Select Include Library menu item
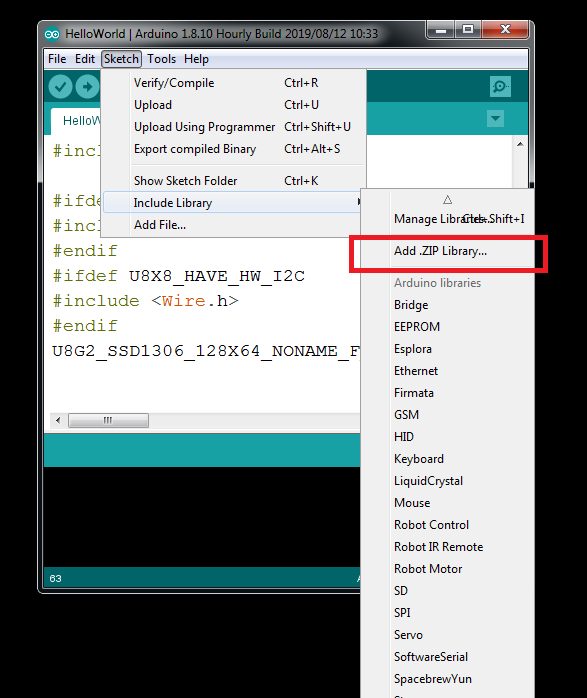Image resolution: width=587 pixels, height=698 pixels. 232,203
